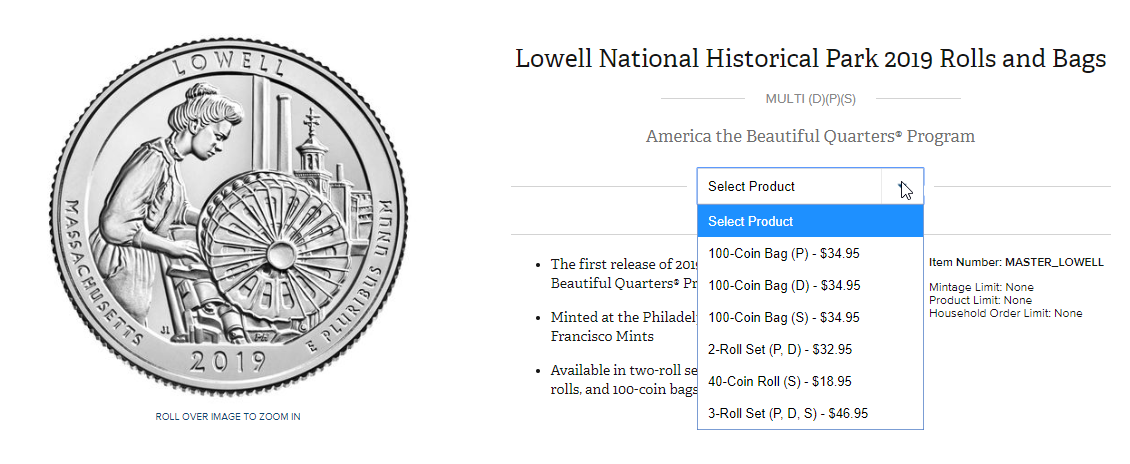
Task: Click the 'Roll over image to zoom in' caption
Action: (228, 416)
